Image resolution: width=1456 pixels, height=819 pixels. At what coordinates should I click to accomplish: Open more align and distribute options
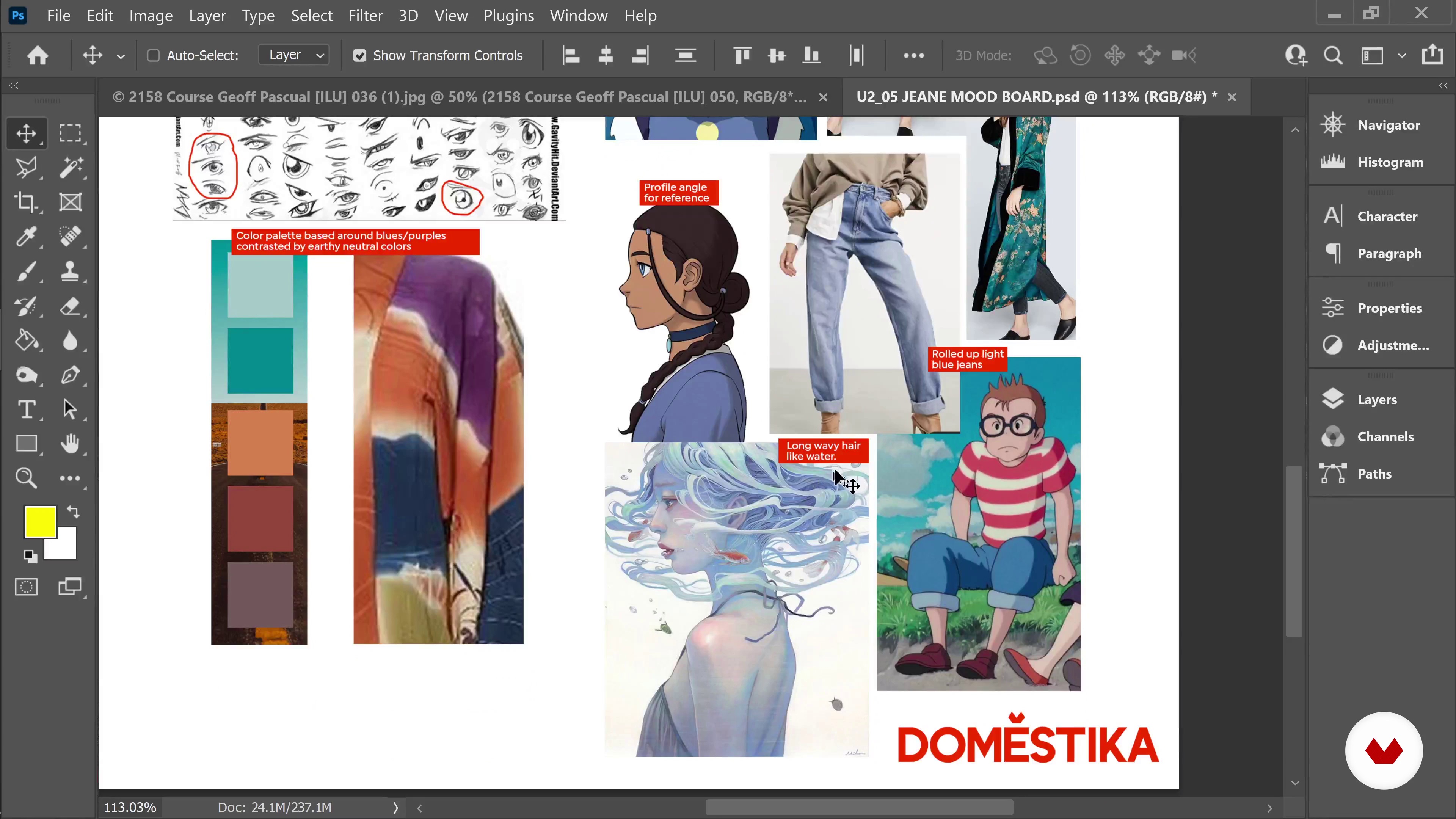tap(913, 55)
